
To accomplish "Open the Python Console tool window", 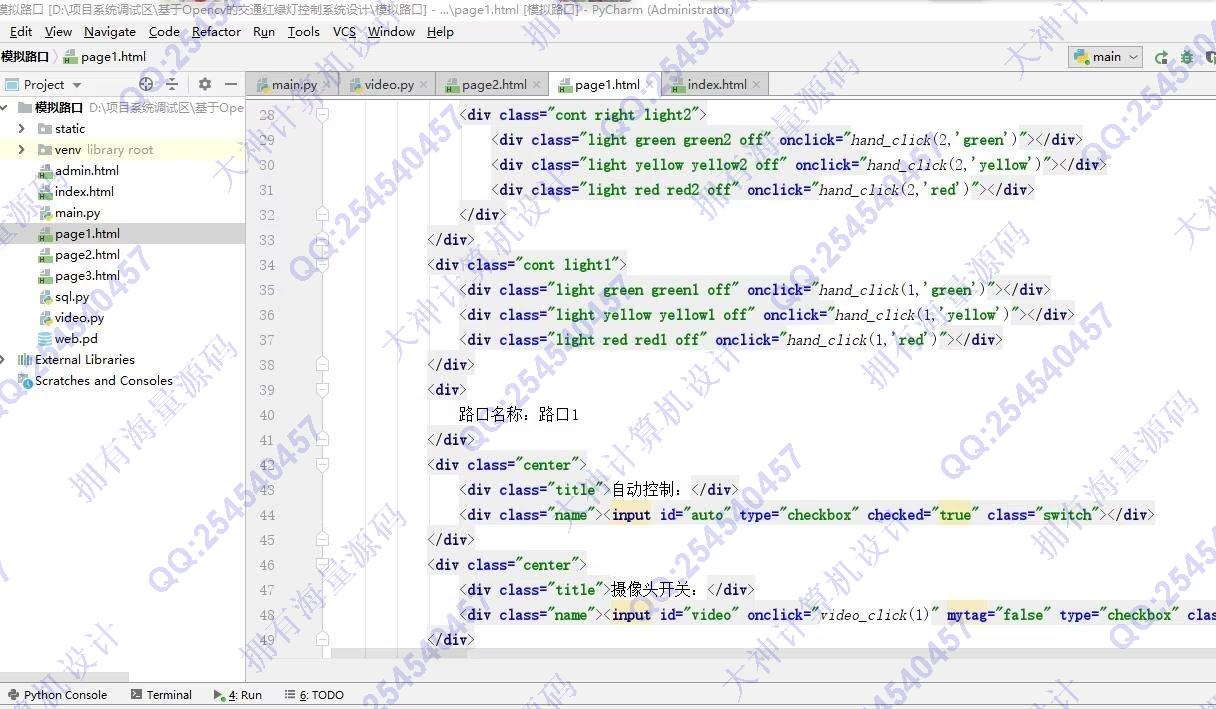I will click(x=57, y=695).
